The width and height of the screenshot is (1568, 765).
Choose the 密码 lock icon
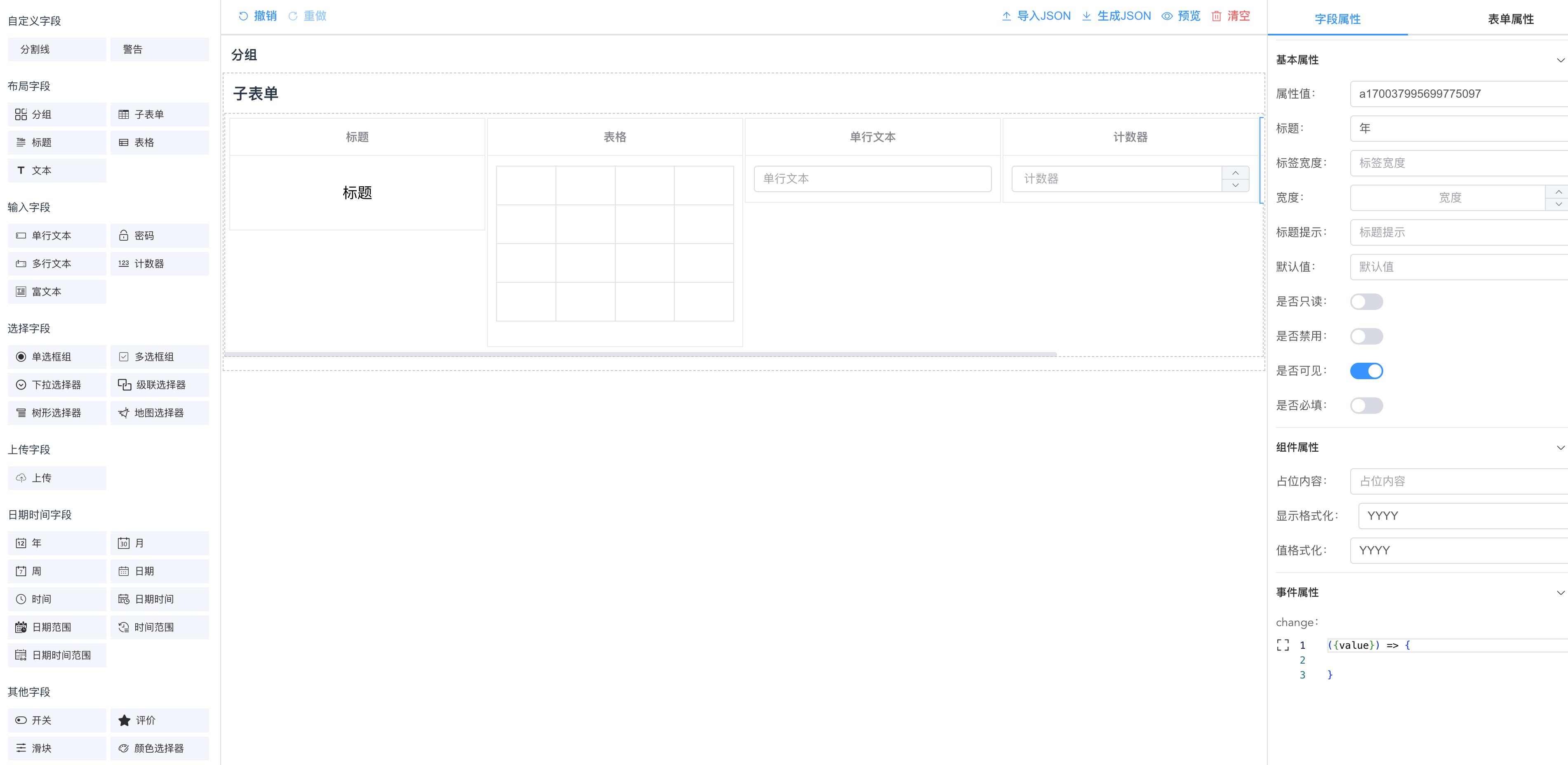coord(124,235)
